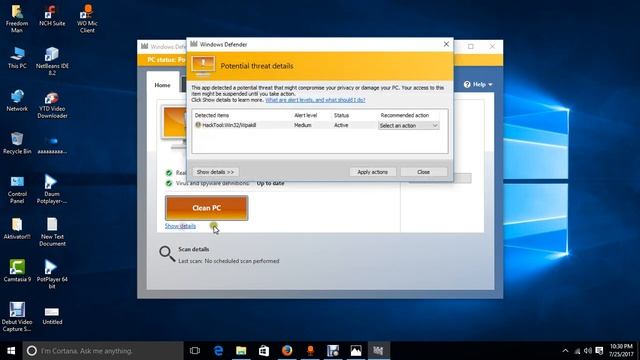Select This PC desktop icon
The image size is (640, 360).
click(x=17, y=58)
